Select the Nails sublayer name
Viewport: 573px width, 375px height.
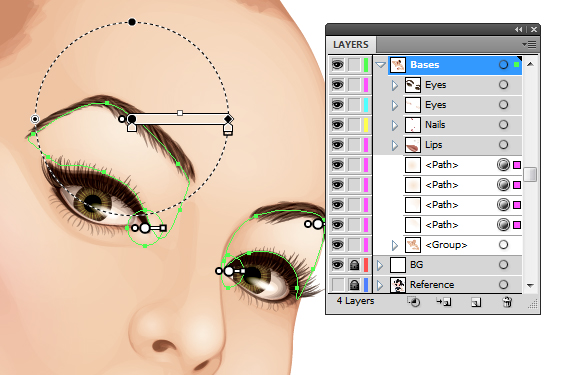pos(435,125)
